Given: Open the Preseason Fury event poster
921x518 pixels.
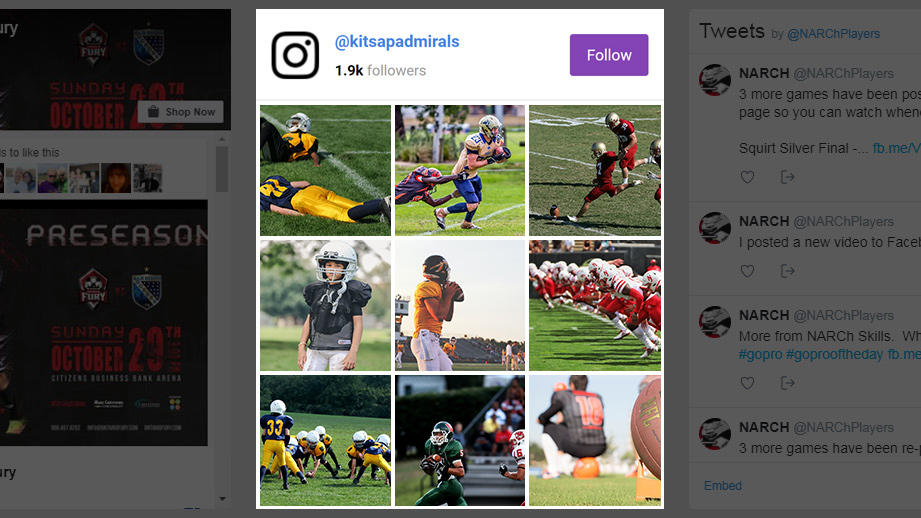Looking at the screenshot, I should coord(103,322).
